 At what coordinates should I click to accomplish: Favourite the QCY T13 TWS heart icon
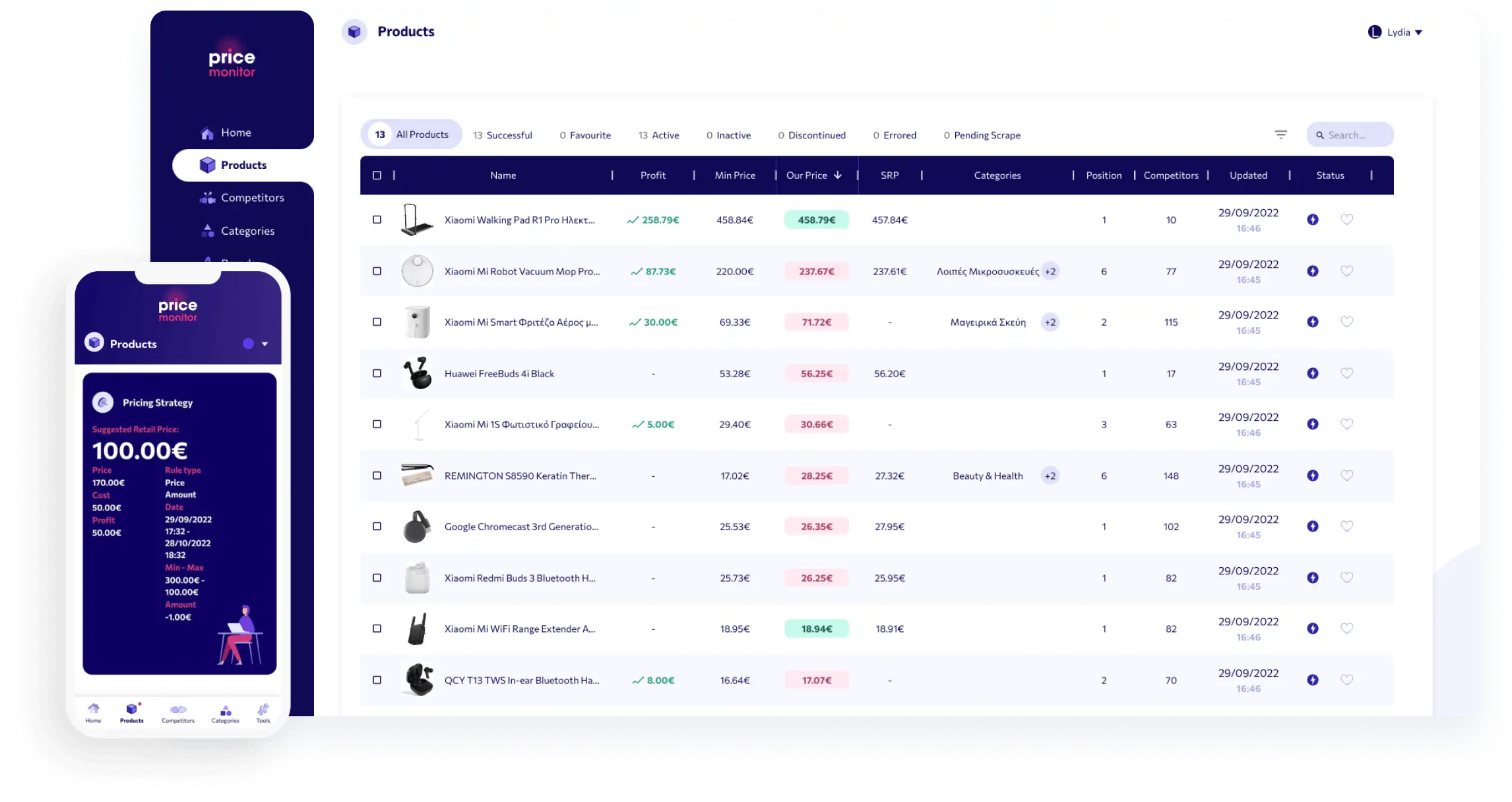[x=1347, y=680]
